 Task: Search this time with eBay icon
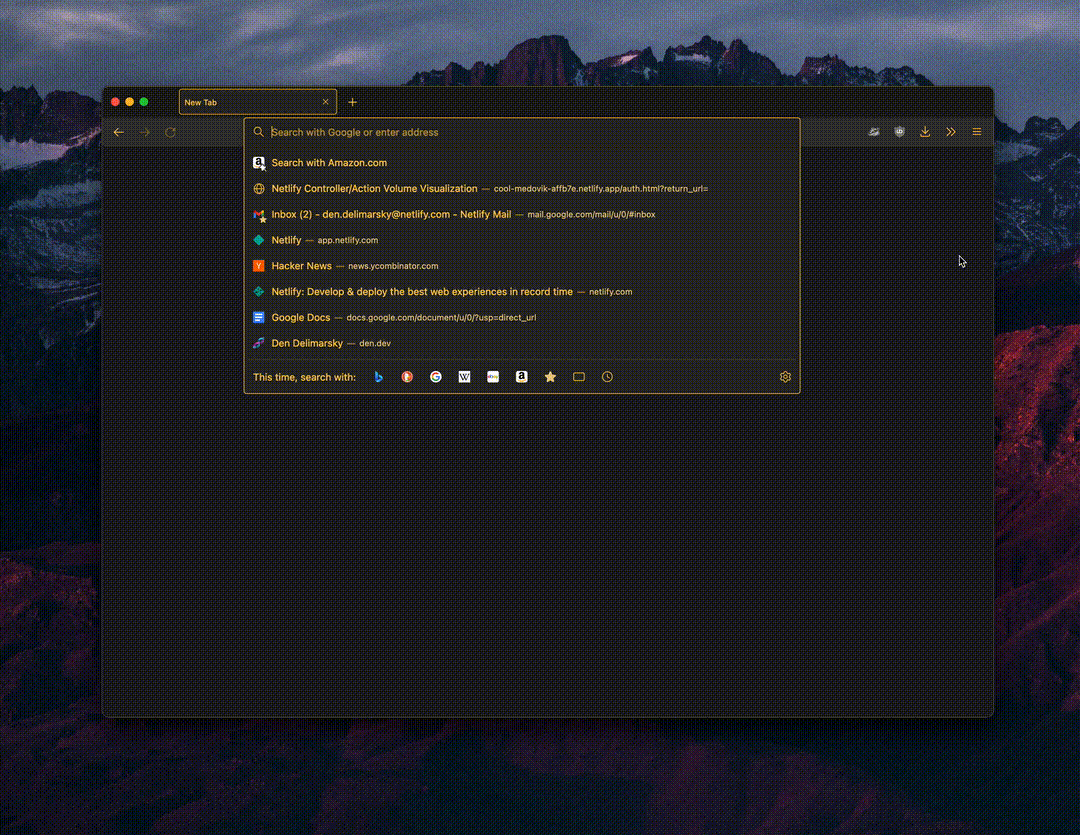[493, 377]
